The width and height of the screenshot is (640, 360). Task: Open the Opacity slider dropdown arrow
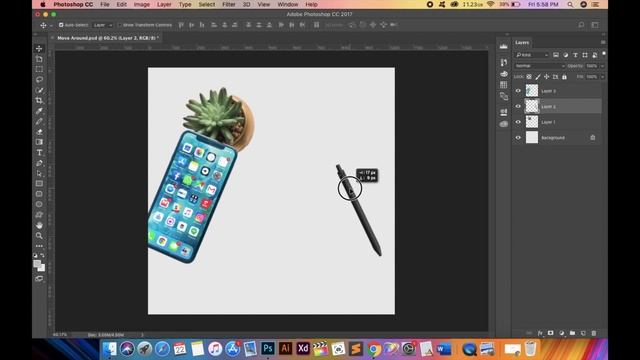point(602,66)
